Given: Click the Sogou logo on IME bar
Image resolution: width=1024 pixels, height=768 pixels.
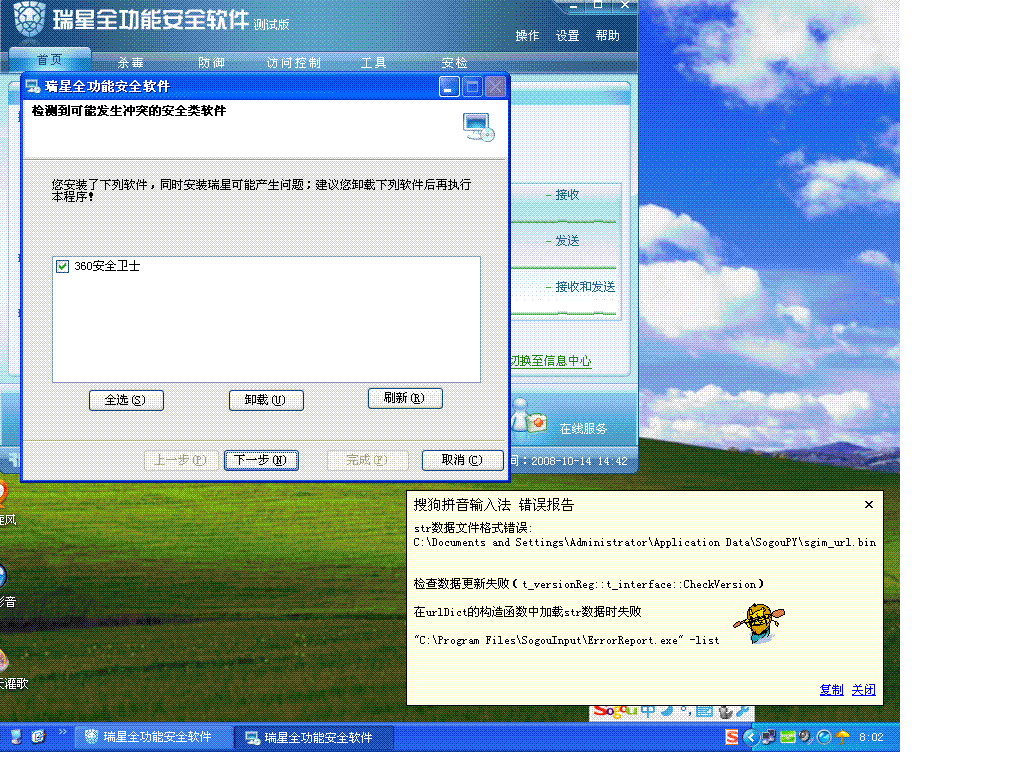Looking at the screenshot, I should [615, 711].
